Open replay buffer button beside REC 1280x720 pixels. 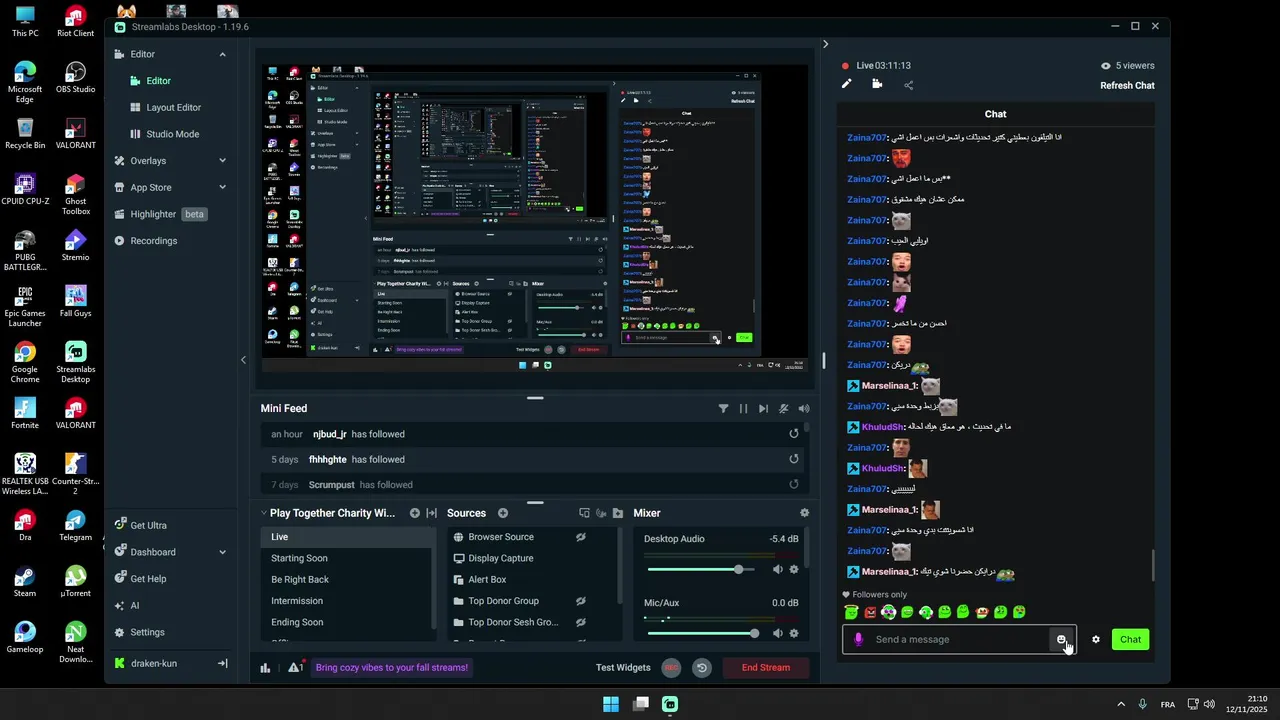tap(702, 667)
